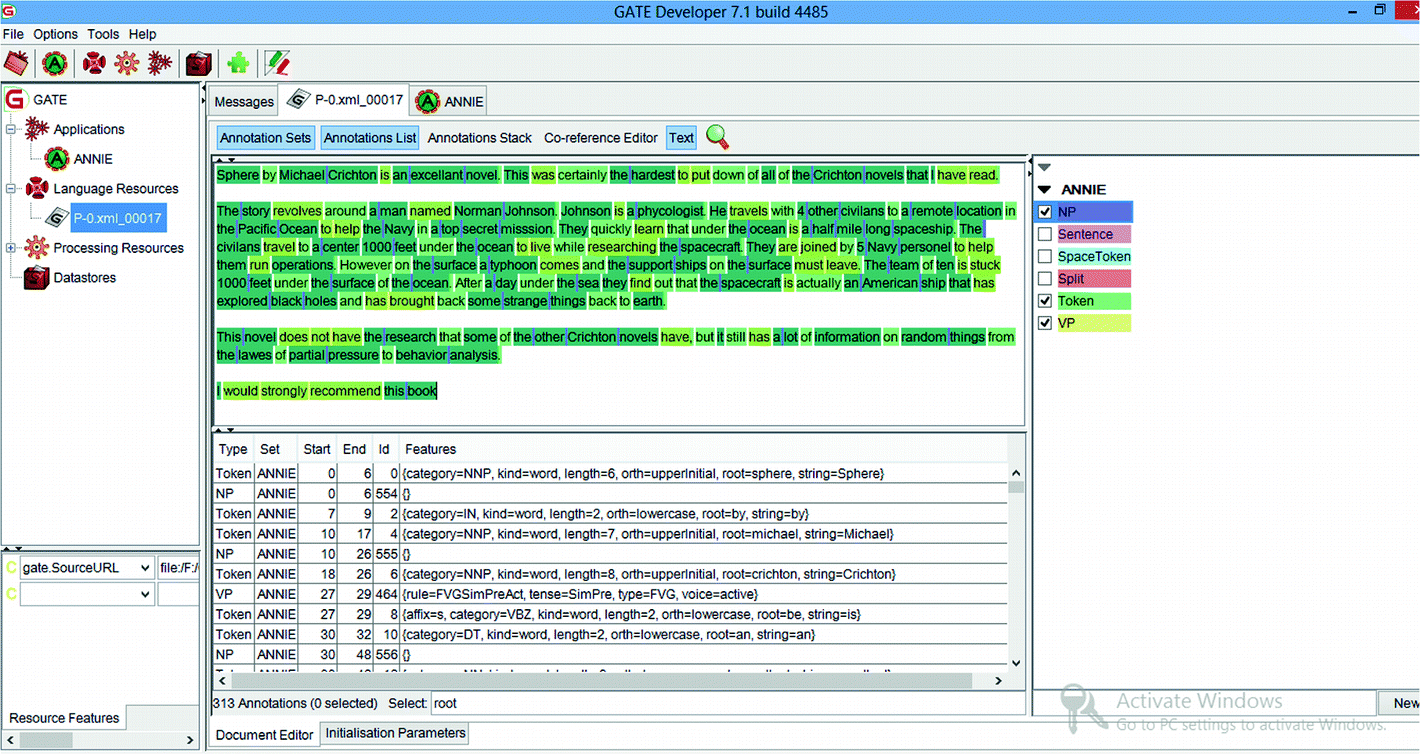This screenshot has width=1420, height=754.
Task: Click the ANNIE application icon in resource tree
Action: (57, 158)
